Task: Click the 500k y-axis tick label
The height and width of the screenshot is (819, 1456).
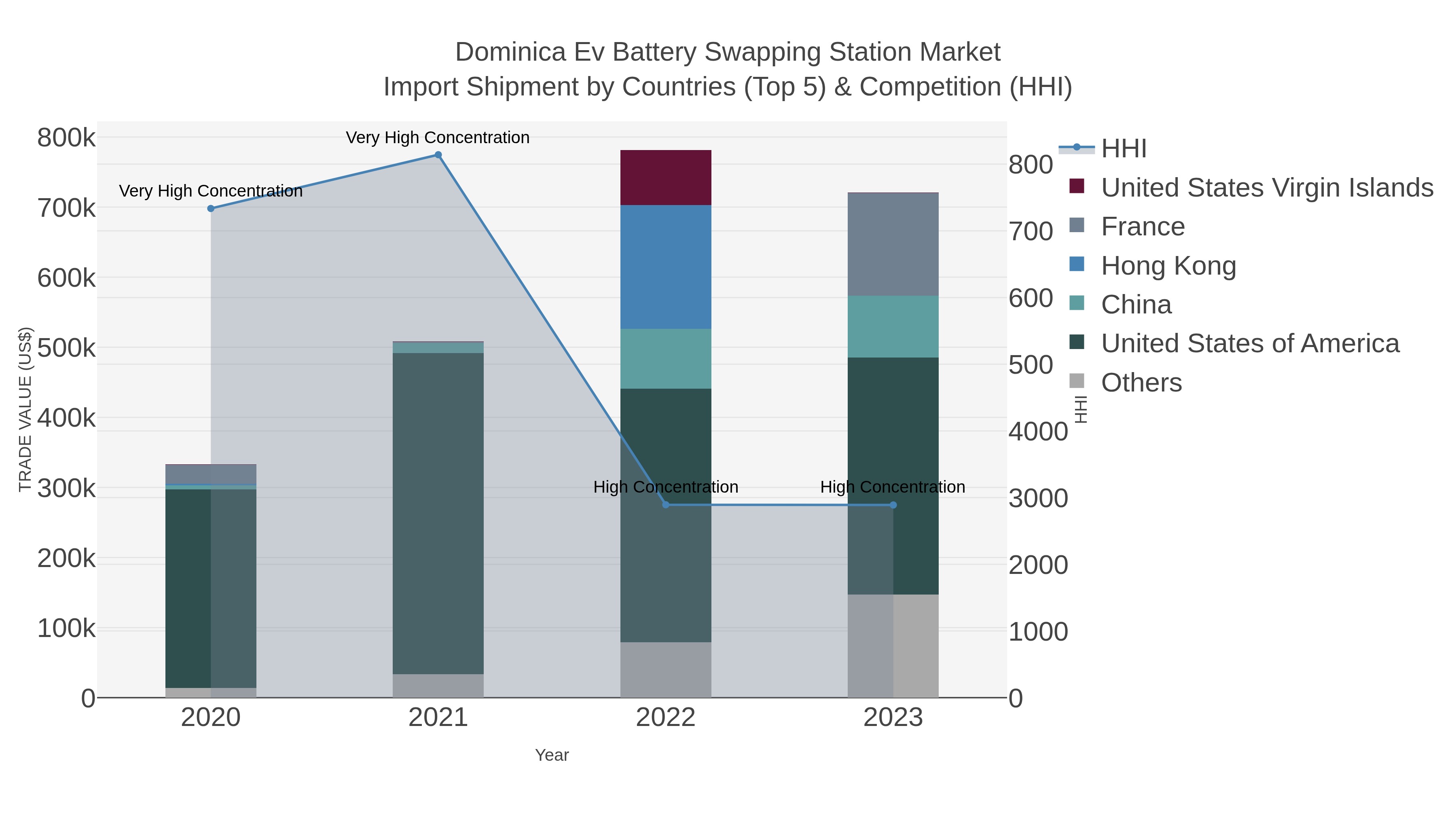Action: pyautogui.click(x=67, y=347)
